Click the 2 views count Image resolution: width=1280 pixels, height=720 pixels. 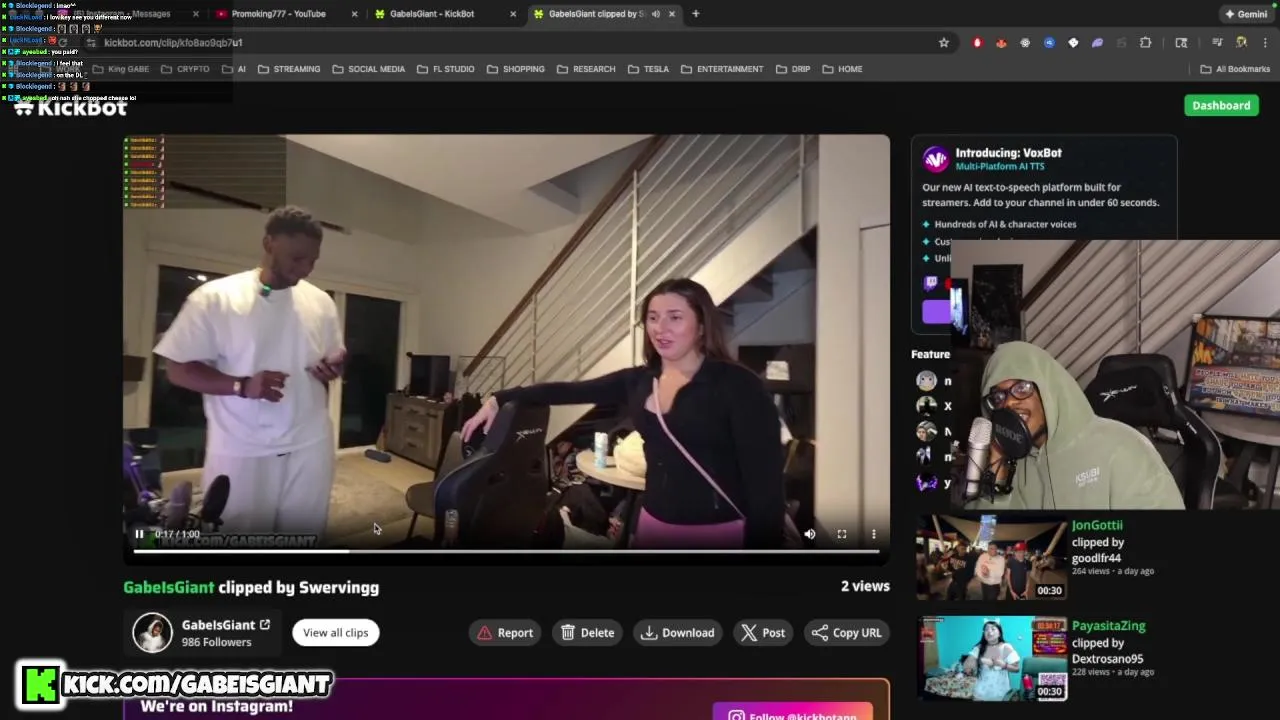865,586
